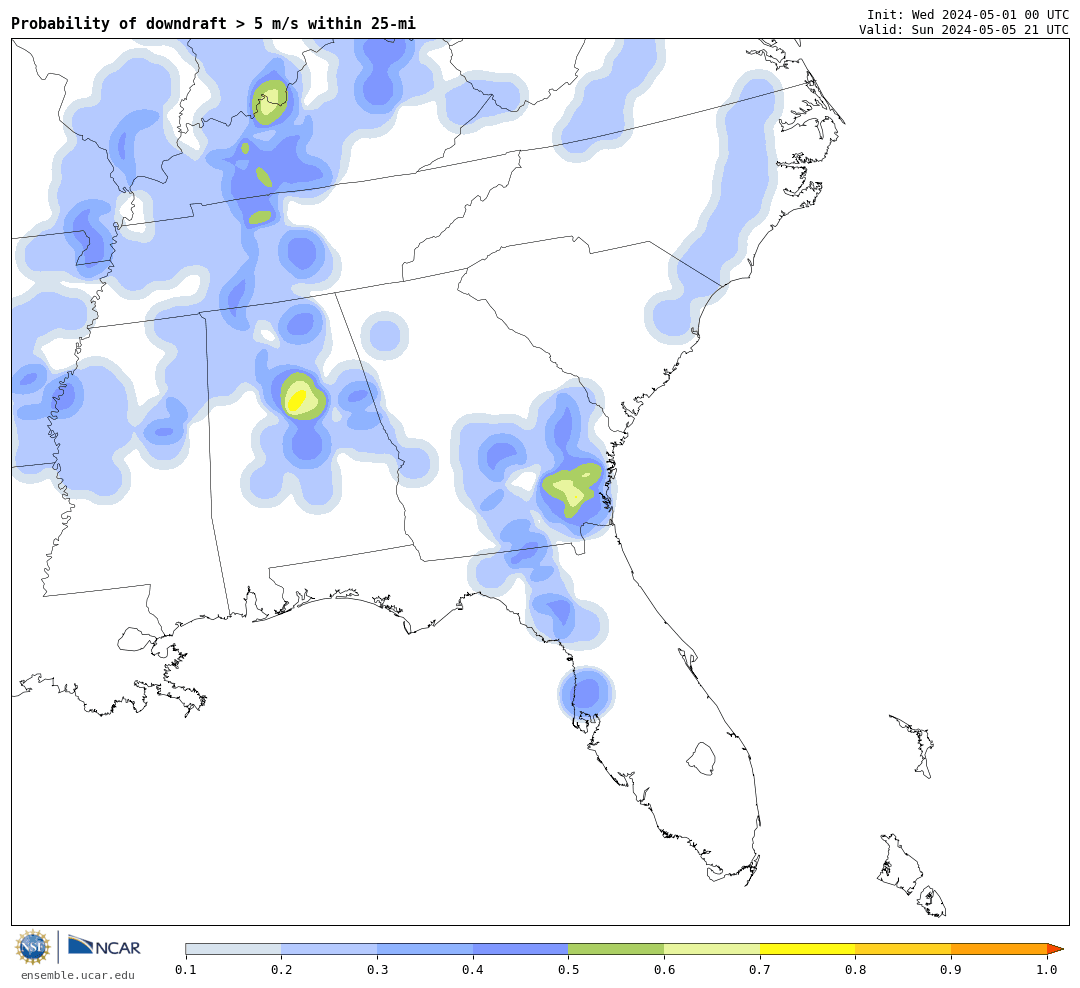Click the colorbar label '1.0'
Image resolution: width=1080 pixels, height=988 pixels.
coord(1047,970)
